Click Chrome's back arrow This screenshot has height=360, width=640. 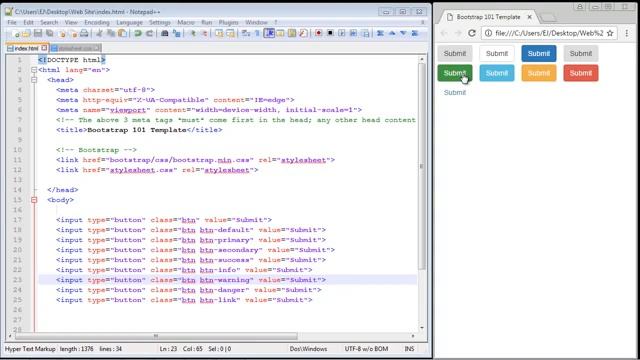click(444, 33)
